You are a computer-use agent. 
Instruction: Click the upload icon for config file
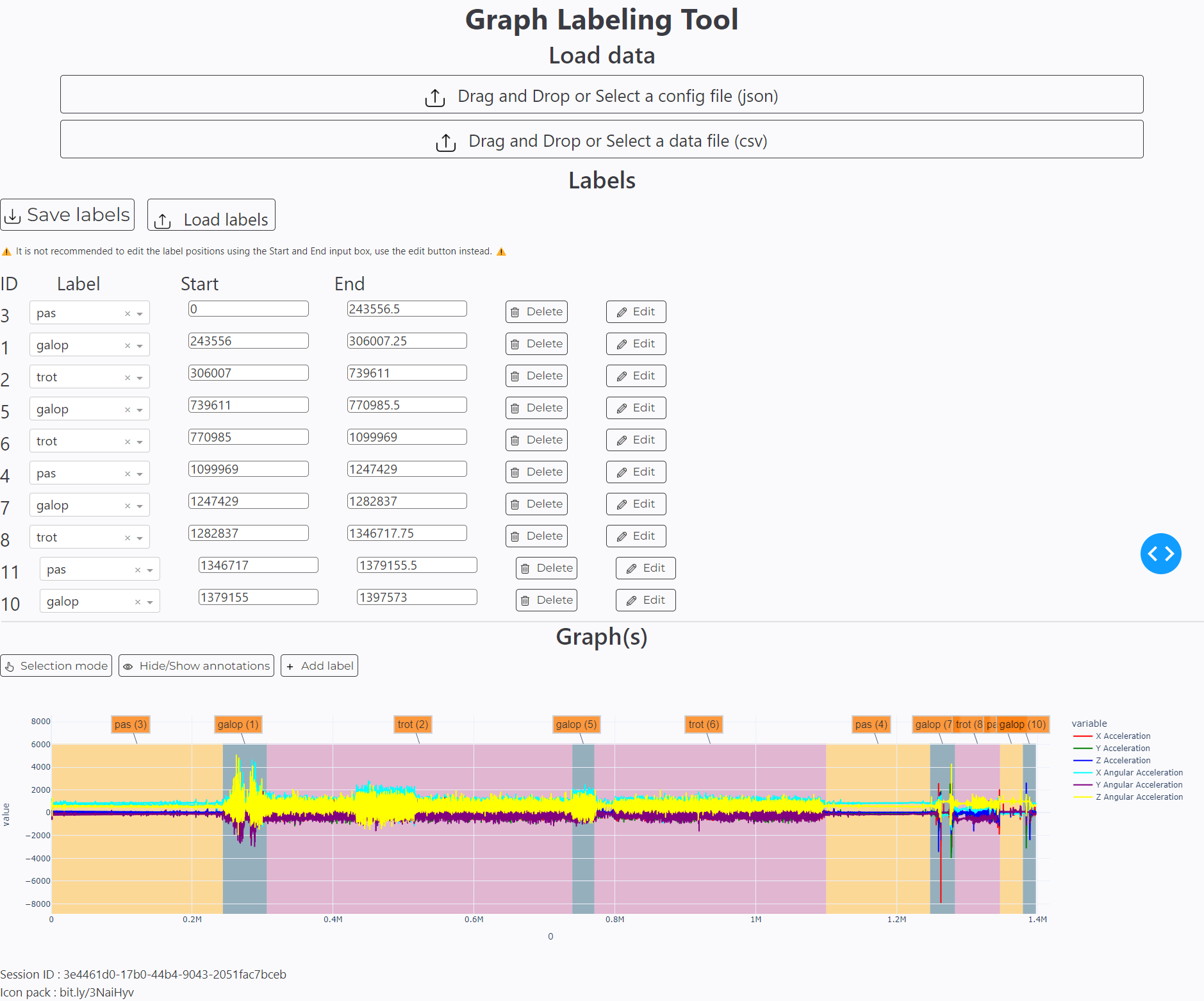[x=434, y=97]
